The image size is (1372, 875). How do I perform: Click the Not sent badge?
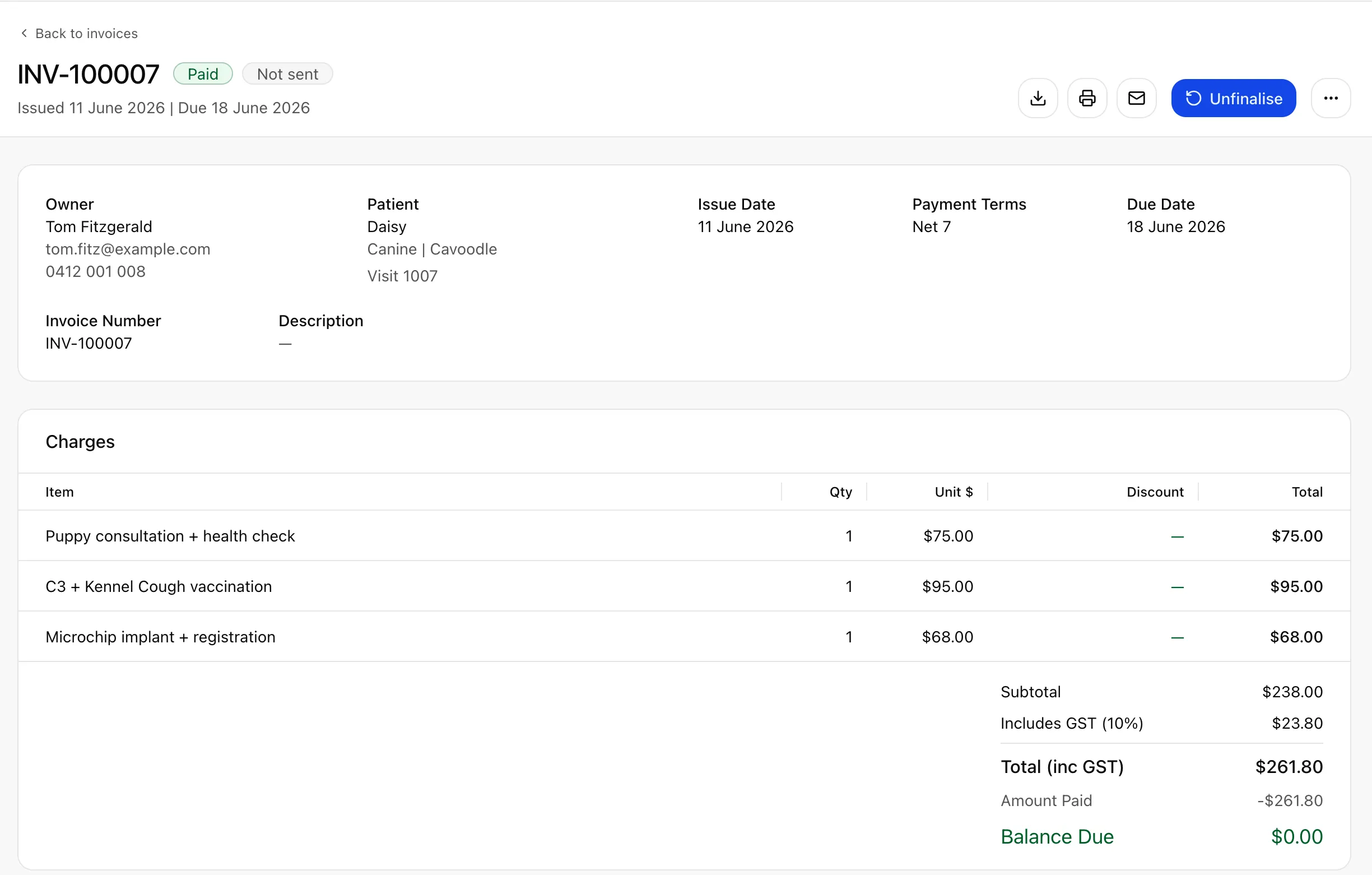[x=287, y=74]
